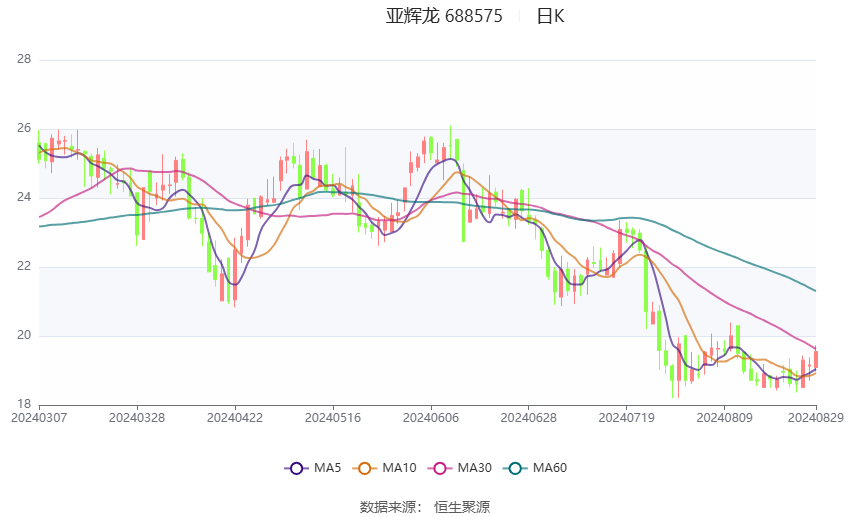Click the 20240719 date axis label
Viewport: 850px width, 517px height.
(627, 418)
